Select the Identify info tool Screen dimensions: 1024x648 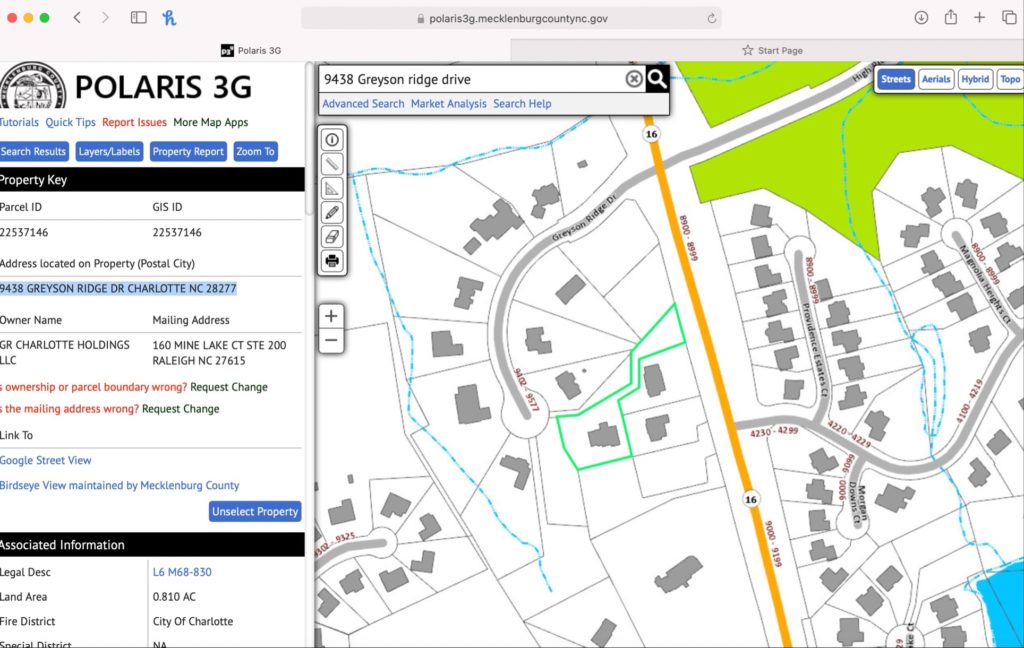click(332, 140)
